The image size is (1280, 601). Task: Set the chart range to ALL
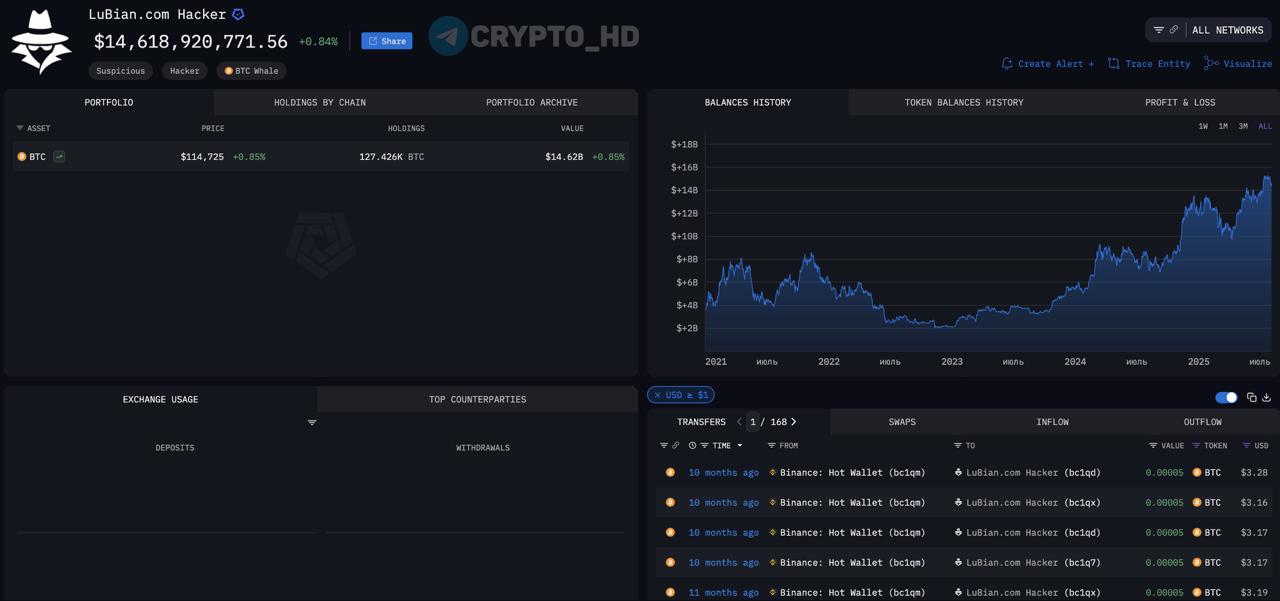click(x=1265, y=127)
